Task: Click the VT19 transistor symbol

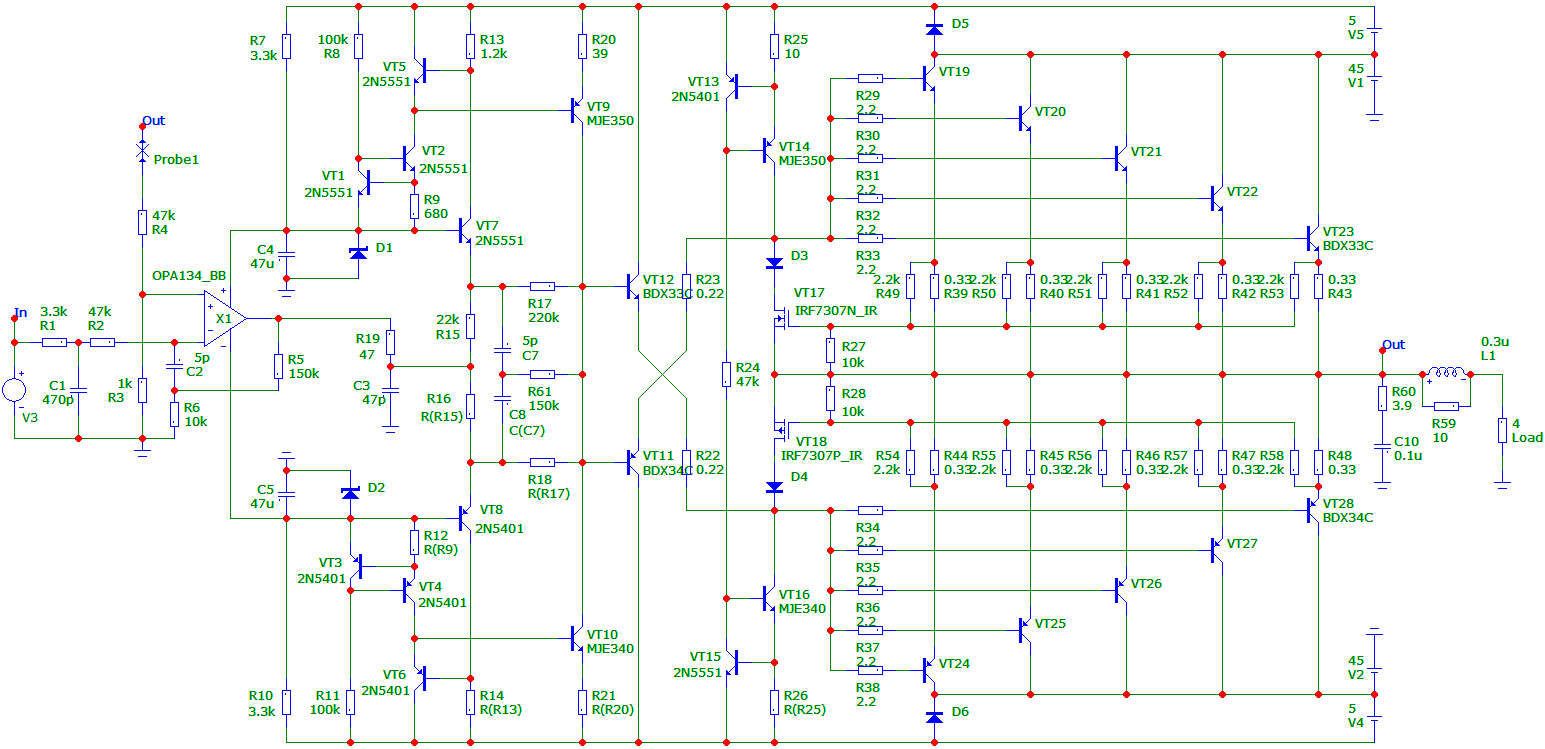Action: (930, 78)
